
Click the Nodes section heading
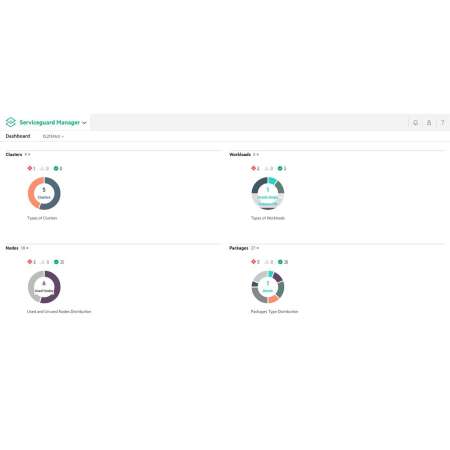pyautogui.click(x=12, y=248)
